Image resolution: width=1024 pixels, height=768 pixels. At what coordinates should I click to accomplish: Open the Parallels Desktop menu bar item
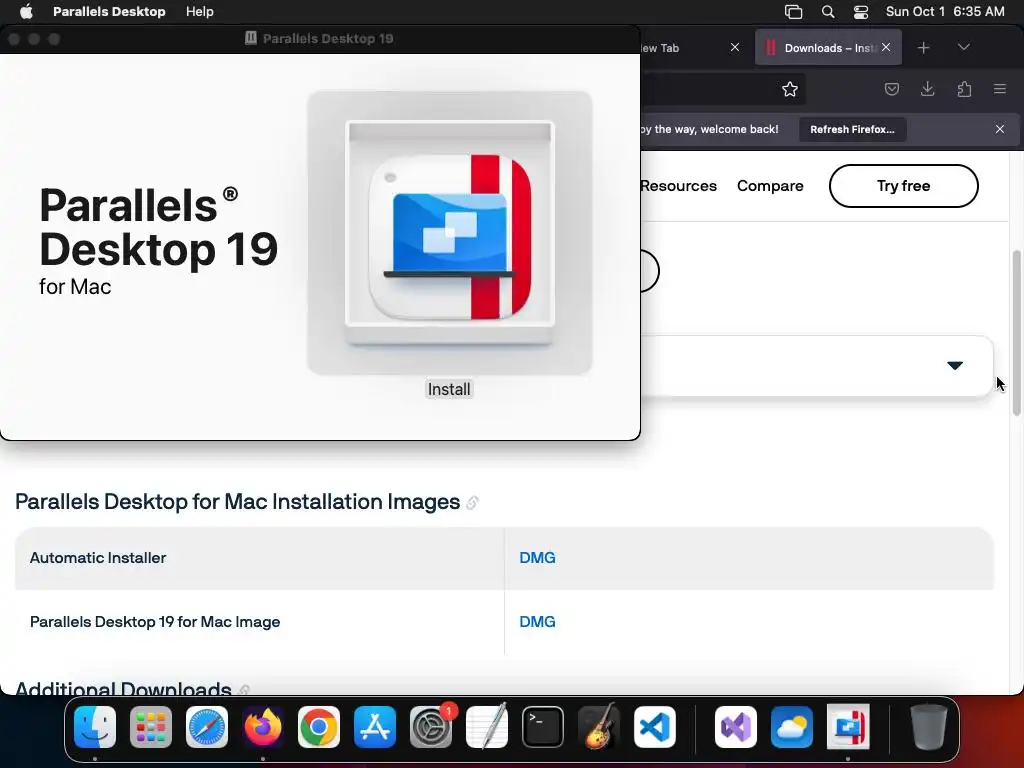(x=109, y=11)
